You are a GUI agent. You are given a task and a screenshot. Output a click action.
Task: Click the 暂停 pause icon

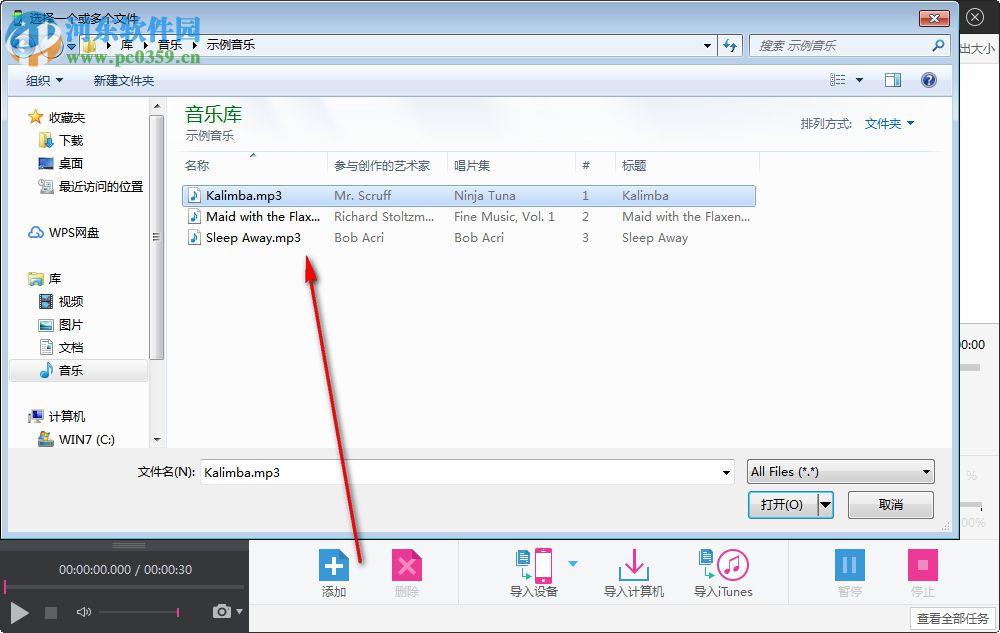849,565
